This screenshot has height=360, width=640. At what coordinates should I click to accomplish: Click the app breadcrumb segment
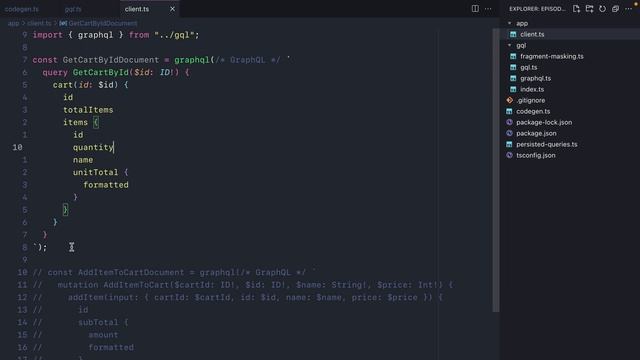pyautogui.click(x=13, y=24)
